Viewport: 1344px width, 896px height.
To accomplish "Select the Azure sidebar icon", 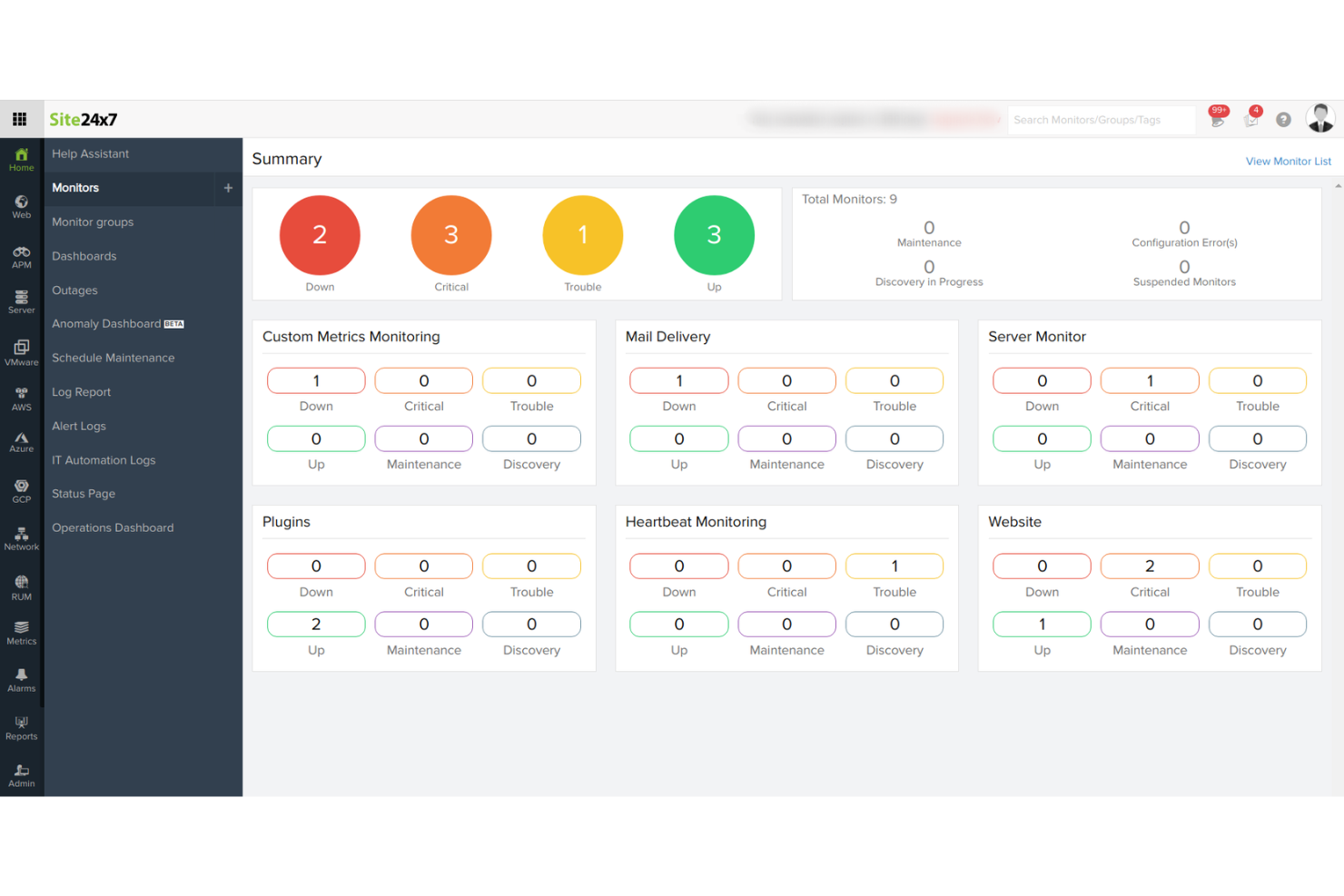I will (20, 442).
